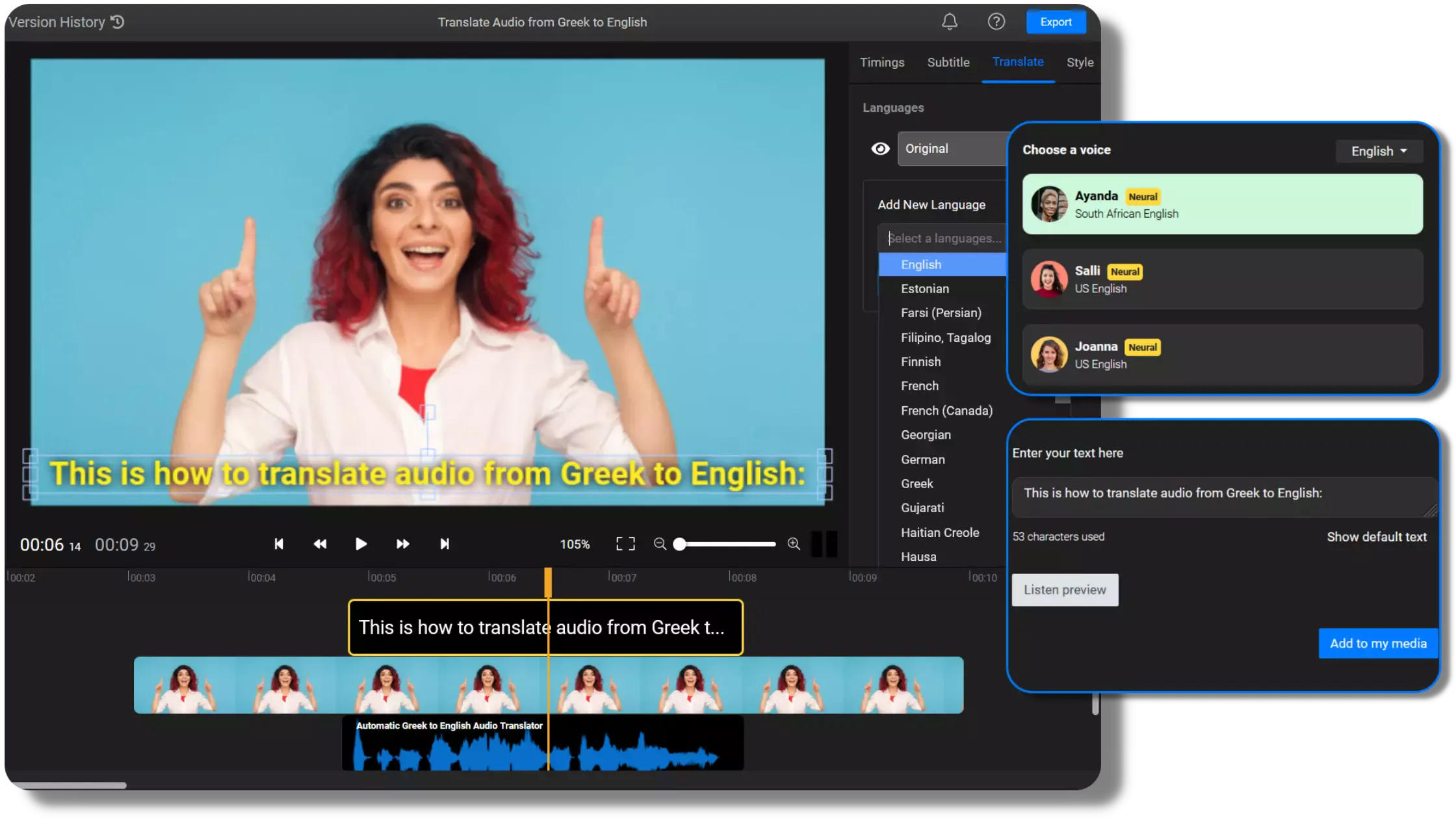Switch to the Subtitle tab

tap(948, 62)
